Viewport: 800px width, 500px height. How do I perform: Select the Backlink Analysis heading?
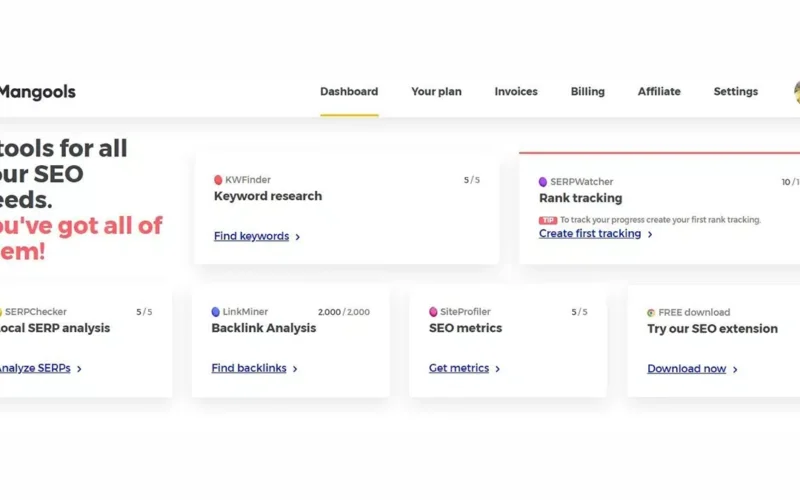[x=264, y=328]
